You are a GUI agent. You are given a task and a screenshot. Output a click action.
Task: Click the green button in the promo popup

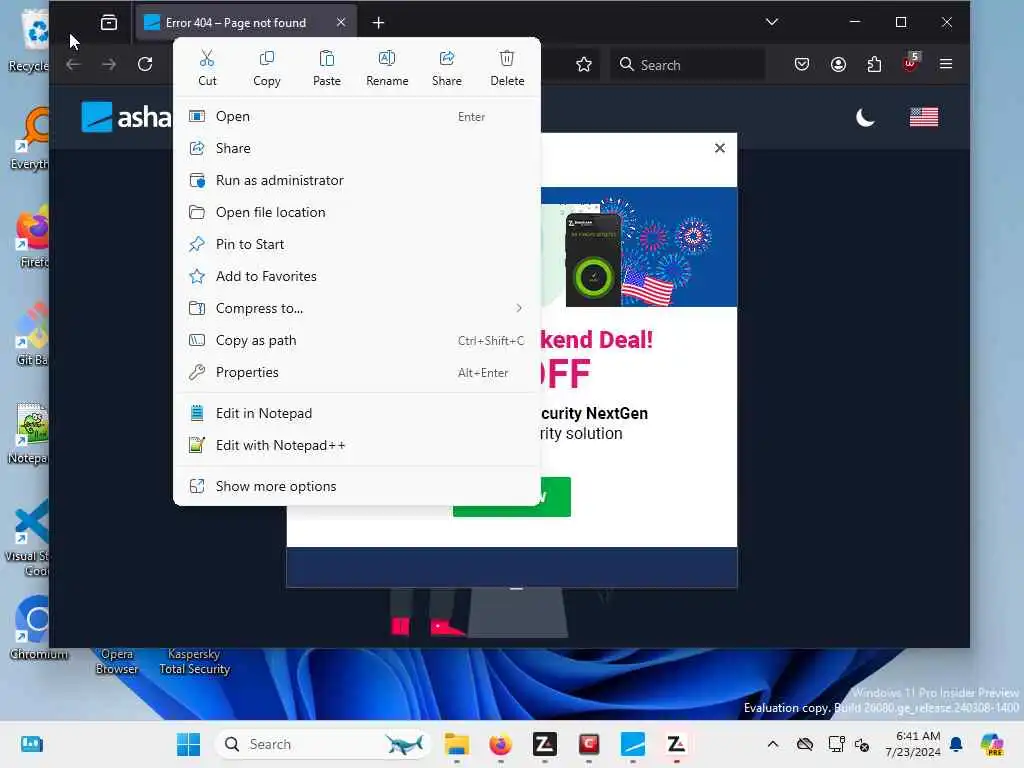(512, 497)
